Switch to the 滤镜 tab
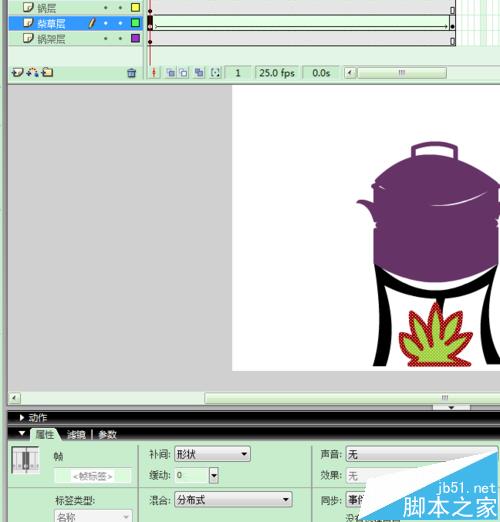This screenshot has height=522, width=500. tap(76, 435)
